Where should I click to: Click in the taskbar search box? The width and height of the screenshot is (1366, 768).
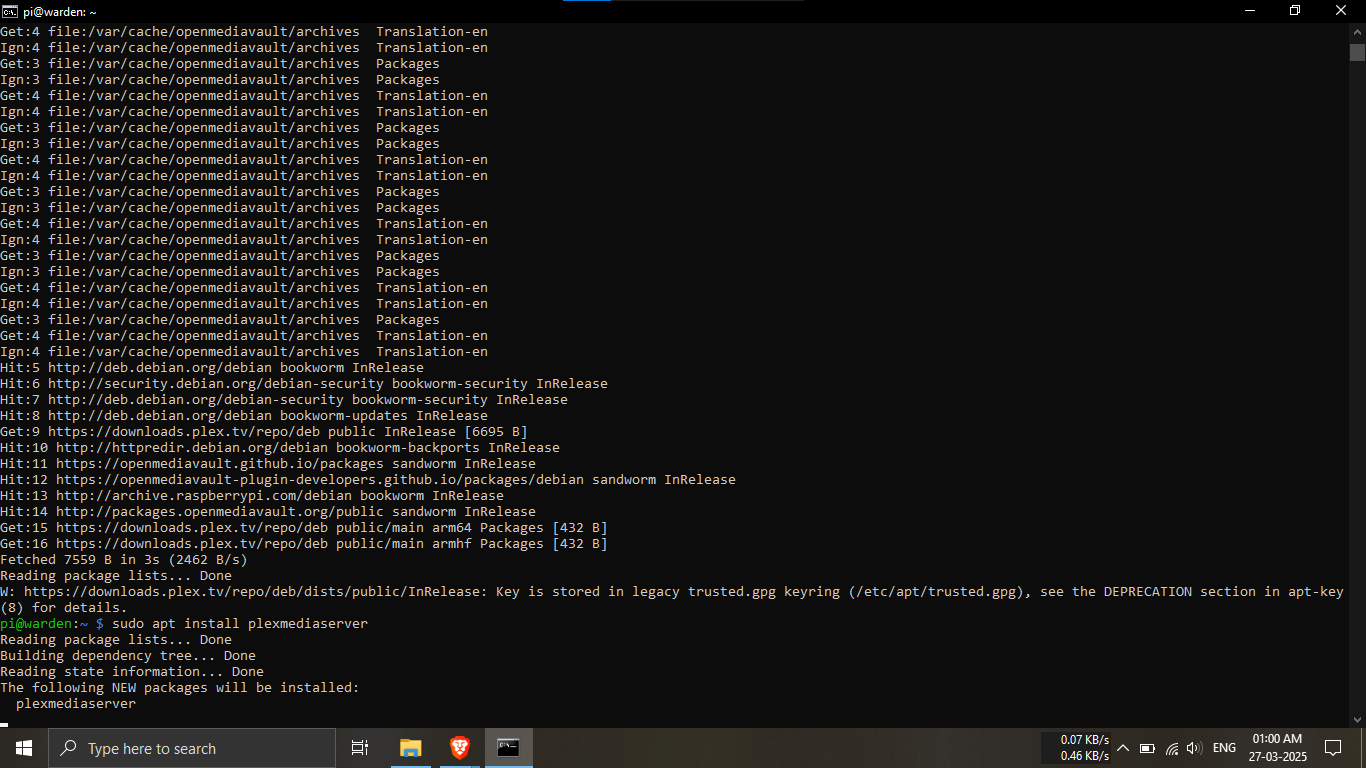(192, 748)
